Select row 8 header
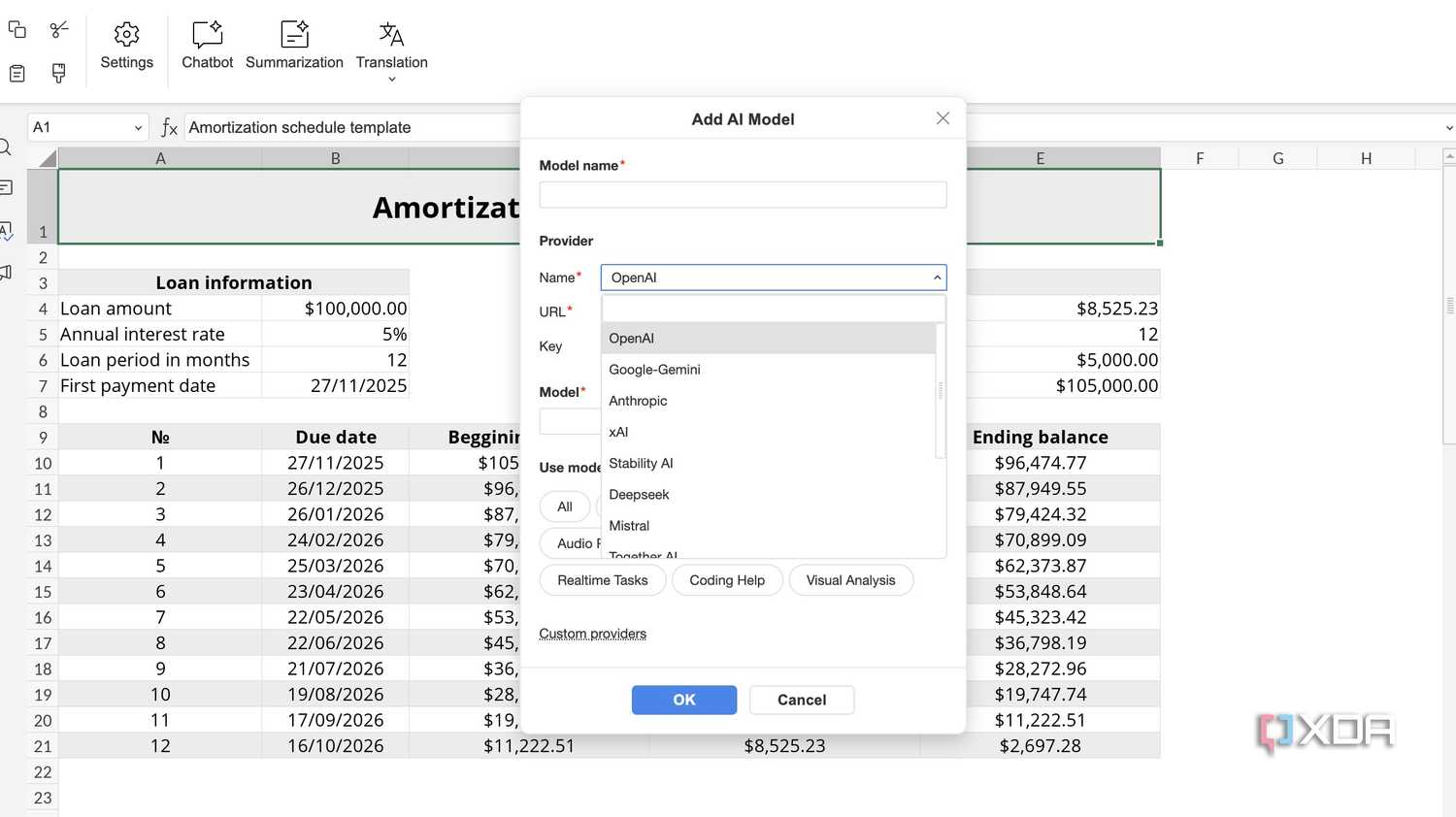The height and width of the screenshot is (817, 1456). 43,411
